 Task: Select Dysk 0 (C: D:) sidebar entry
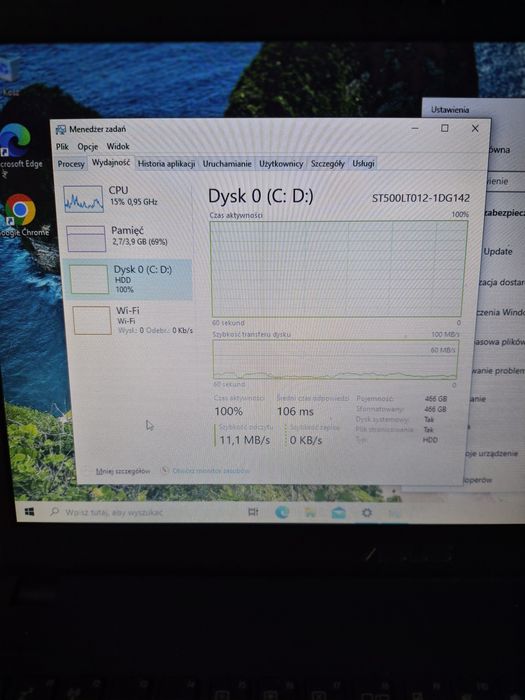[128, 279]
